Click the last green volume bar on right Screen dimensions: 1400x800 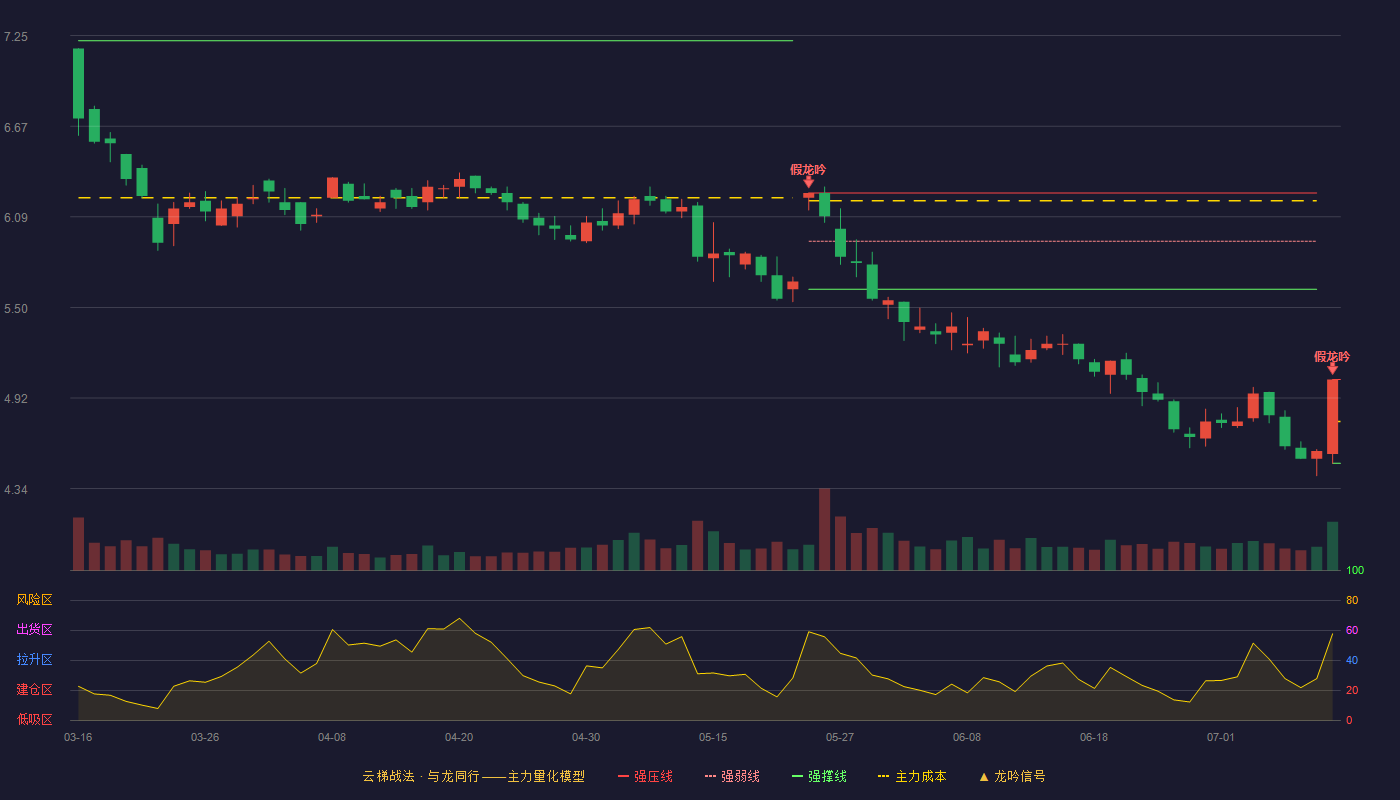tap(1332, 546)
